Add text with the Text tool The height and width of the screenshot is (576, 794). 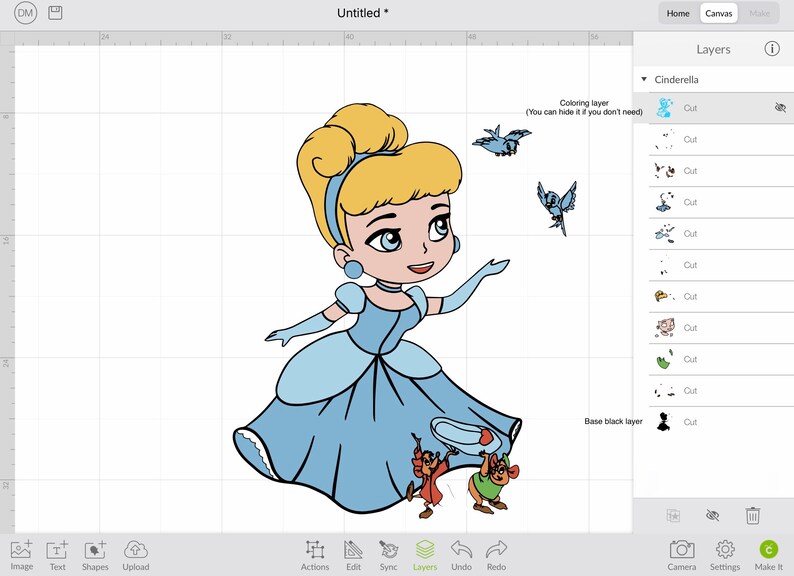[x=57, y=555]
